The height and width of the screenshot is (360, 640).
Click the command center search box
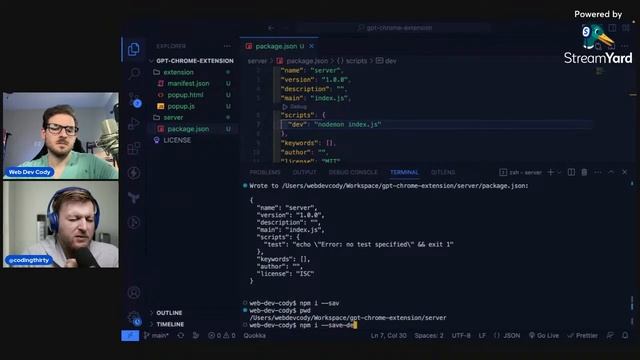tap(394, 28)
